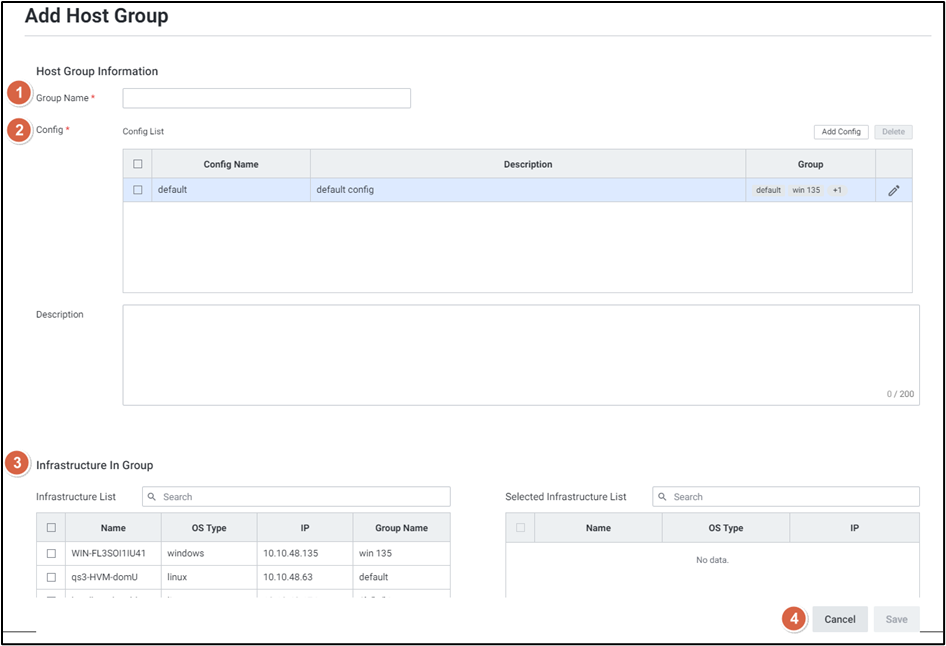This screenshot has height=646, width=946.
Task: Check the WIN-FL3SOI1IU41 host checkbox
Action: (x=51, y=553)
